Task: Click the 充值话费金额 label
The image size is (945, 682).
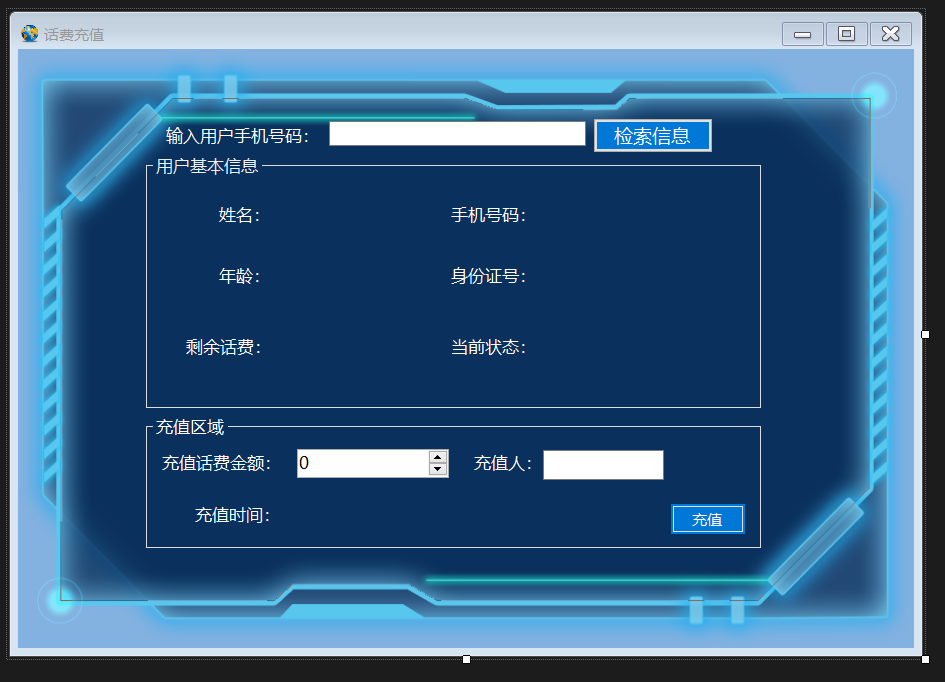Action: click(x=216, y=463)
